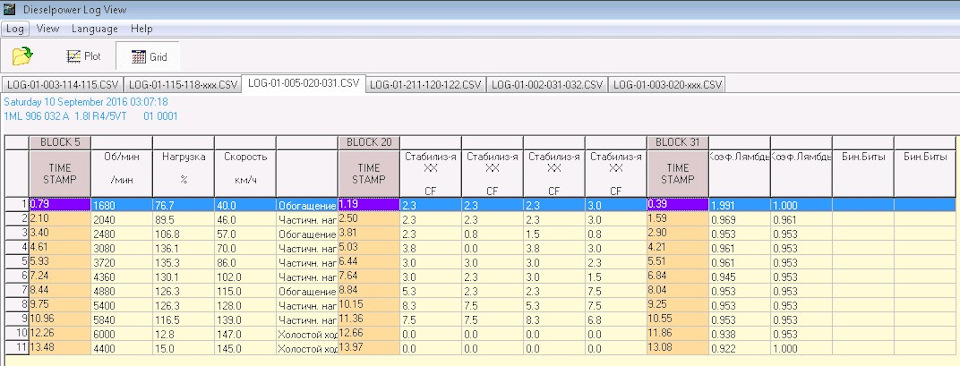
Task: Click load cell 106.8
Action: coord(184,234)
